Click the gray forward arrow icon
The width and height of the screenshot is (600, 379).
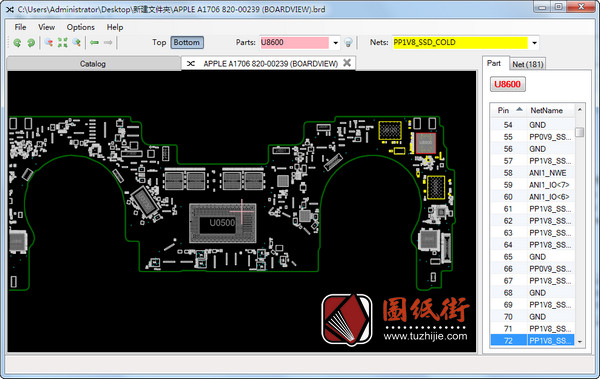click(x=108, y=42)
